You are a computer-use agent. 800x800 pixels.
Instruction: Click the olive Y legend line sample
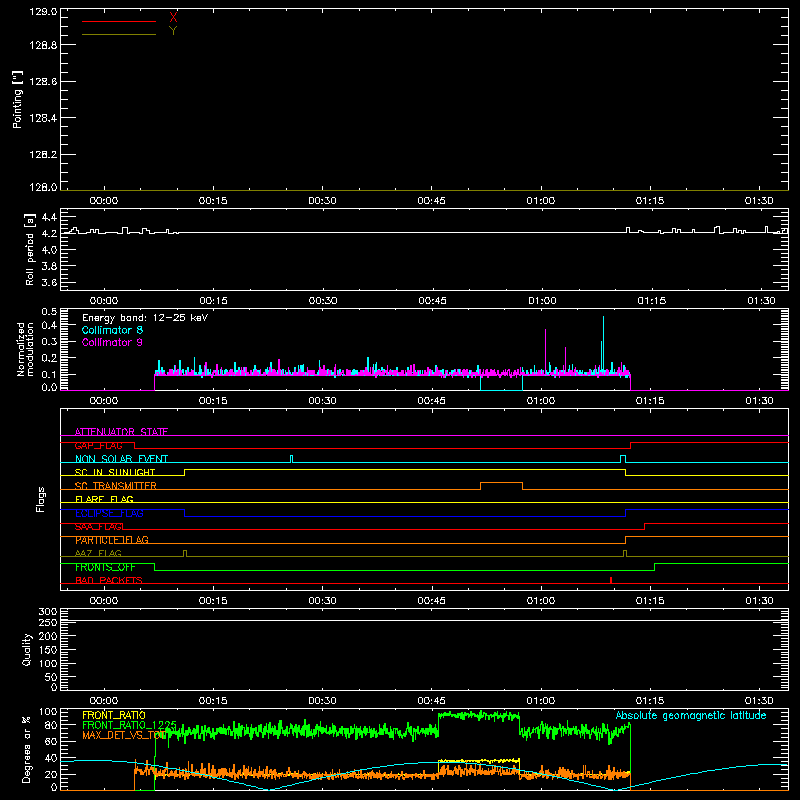point(119,34)
